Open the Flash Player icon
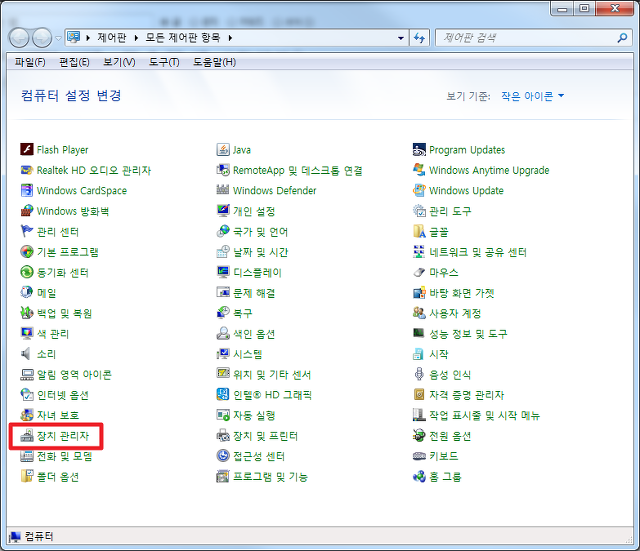The image size is (640, 551). tap(27, 149)
